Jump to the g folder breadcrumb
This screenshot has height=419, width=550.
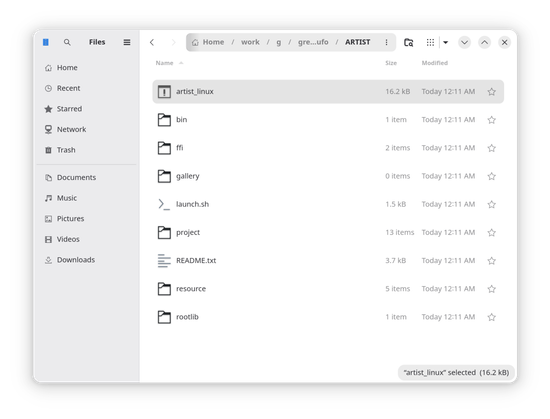(279, 42)
